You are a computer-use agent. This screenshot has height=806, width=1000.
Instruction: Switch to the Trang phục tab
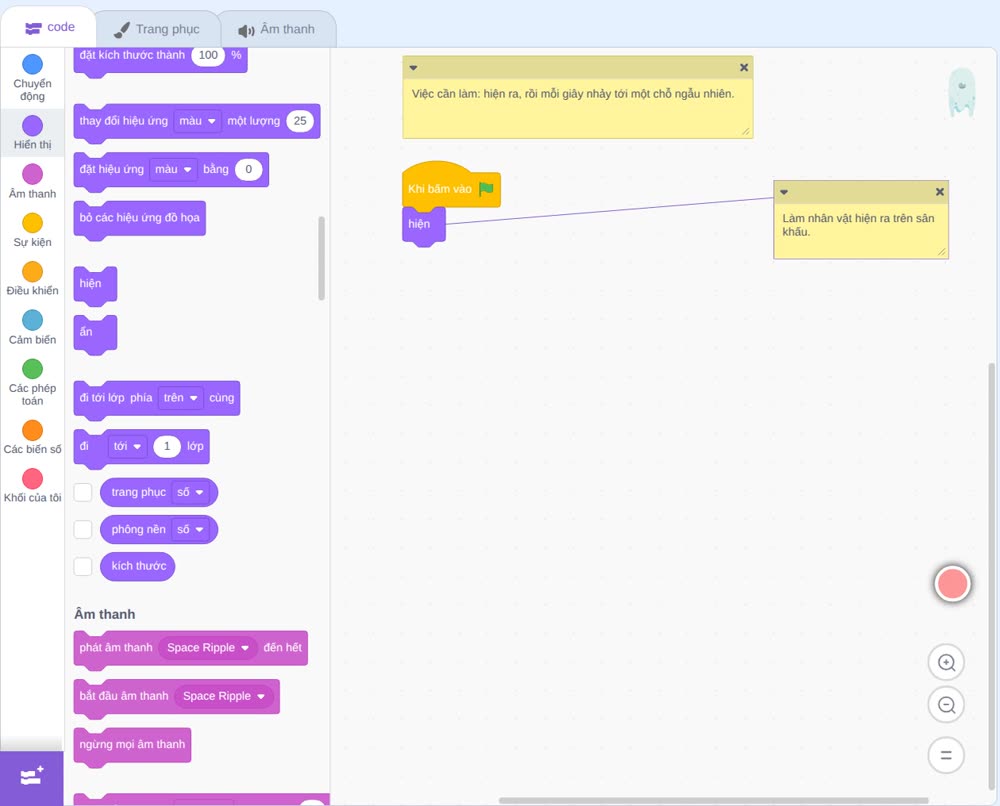pos(156,29)
